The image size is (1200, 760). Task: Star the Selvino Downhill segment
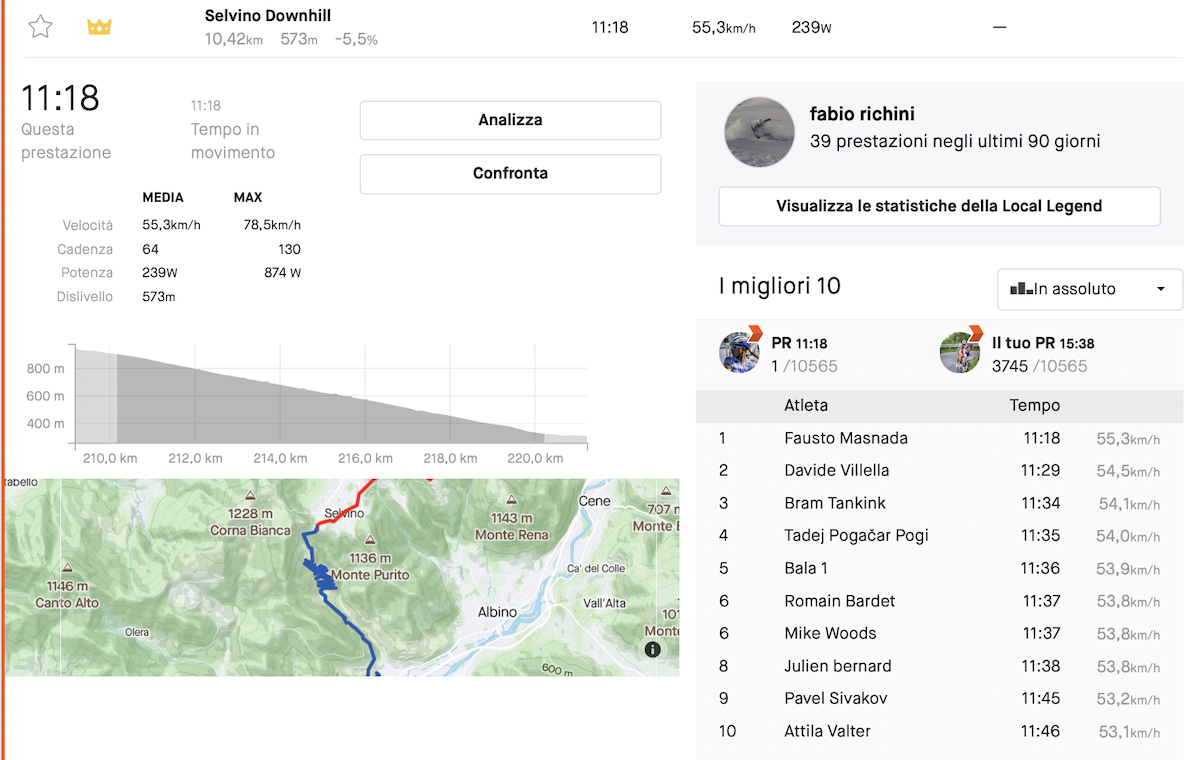point(40,27)
